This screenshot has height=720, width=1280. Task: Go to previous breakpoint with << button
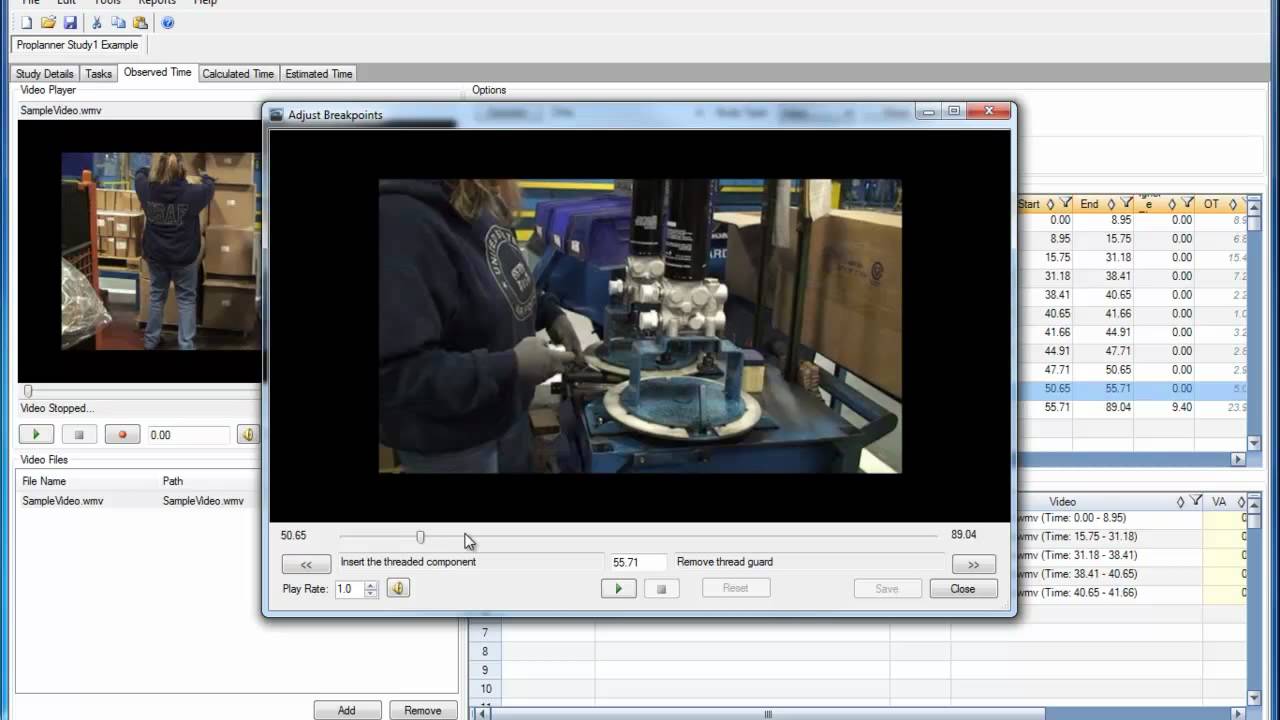306,564
